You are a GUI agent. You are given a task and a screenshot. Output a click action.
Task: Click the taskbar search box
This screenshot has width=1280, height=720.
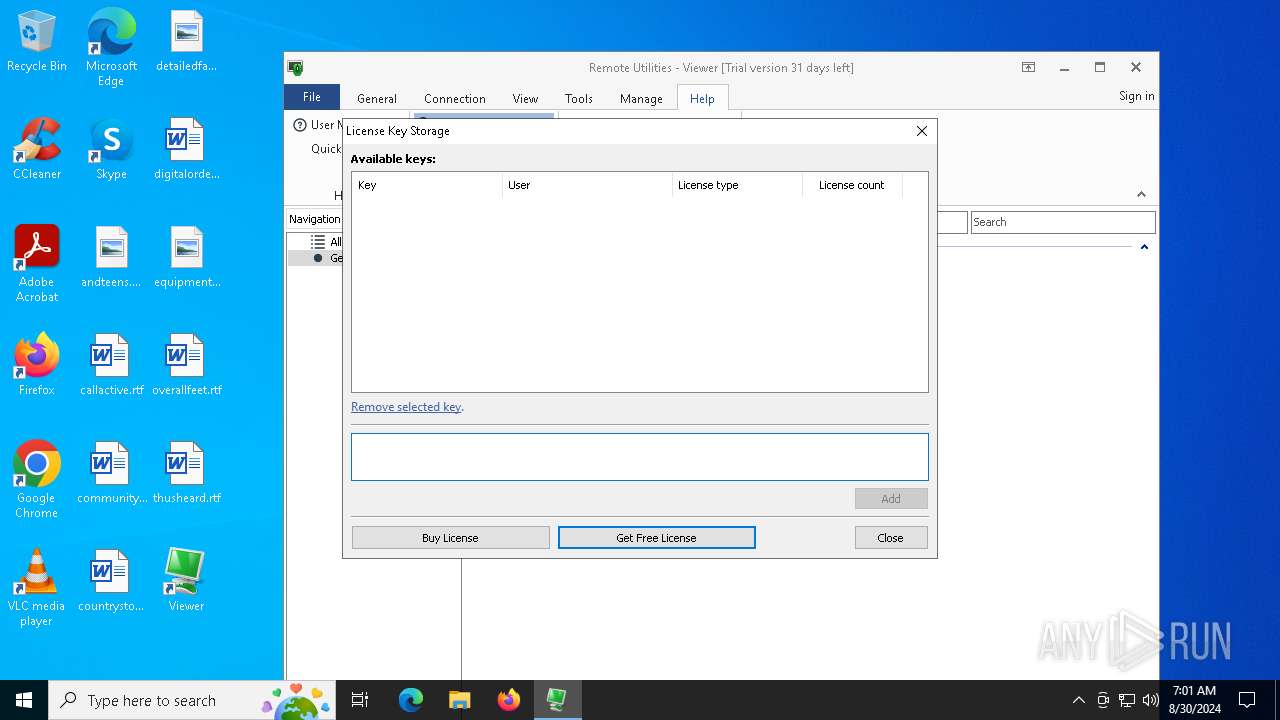[x=192, y=700]
